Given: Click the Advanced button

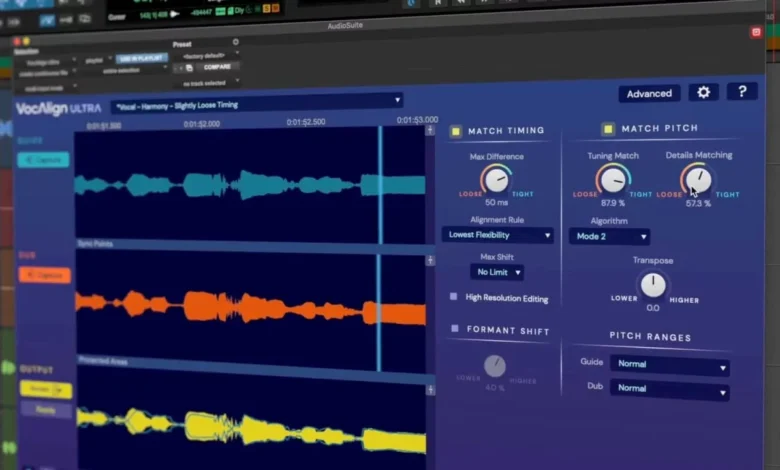Looking at the screenshot, I should 649,94.
